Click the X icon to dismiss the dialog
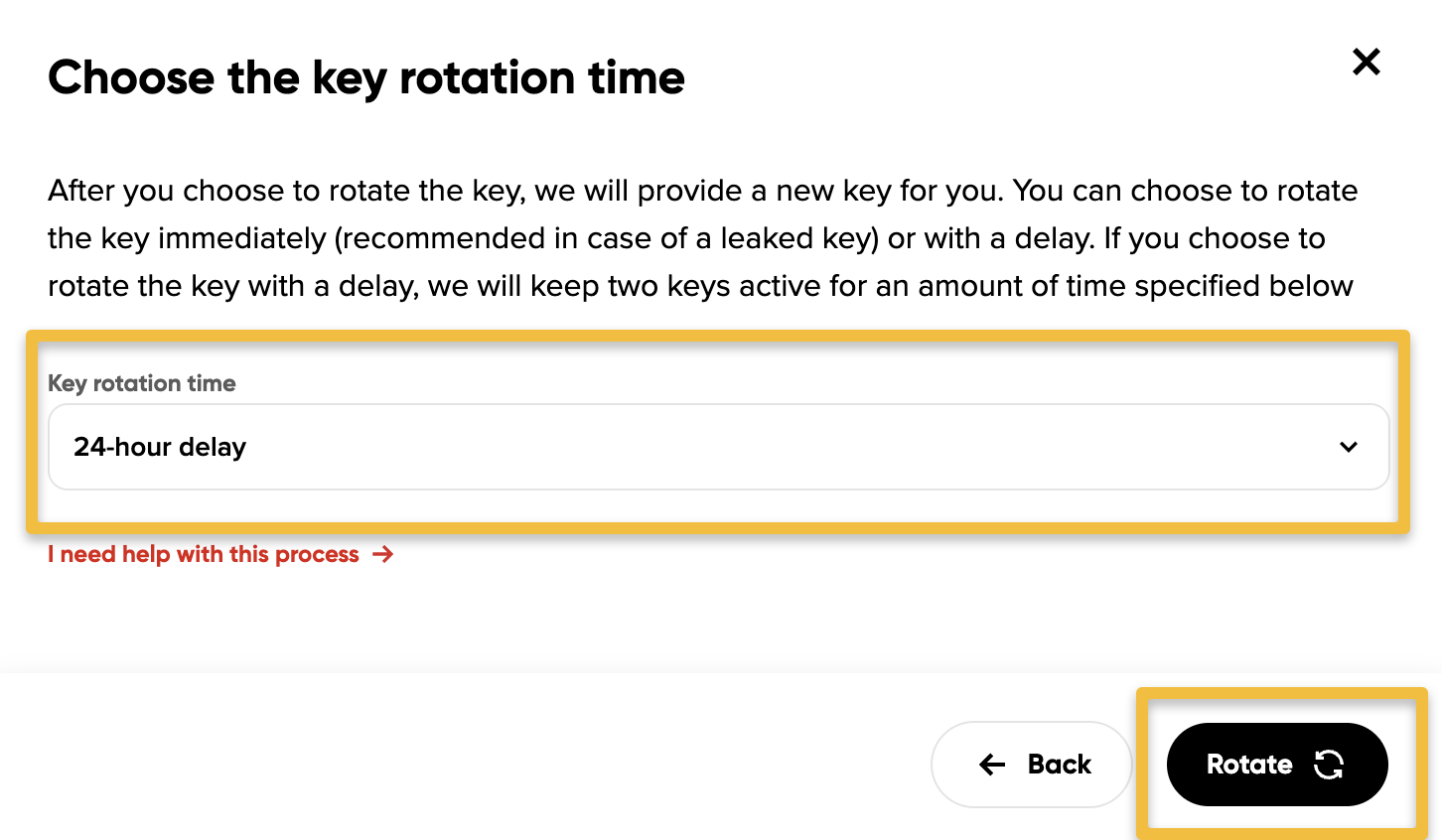The height and width of the screenshot is (840, 1442). (1366, 62)
